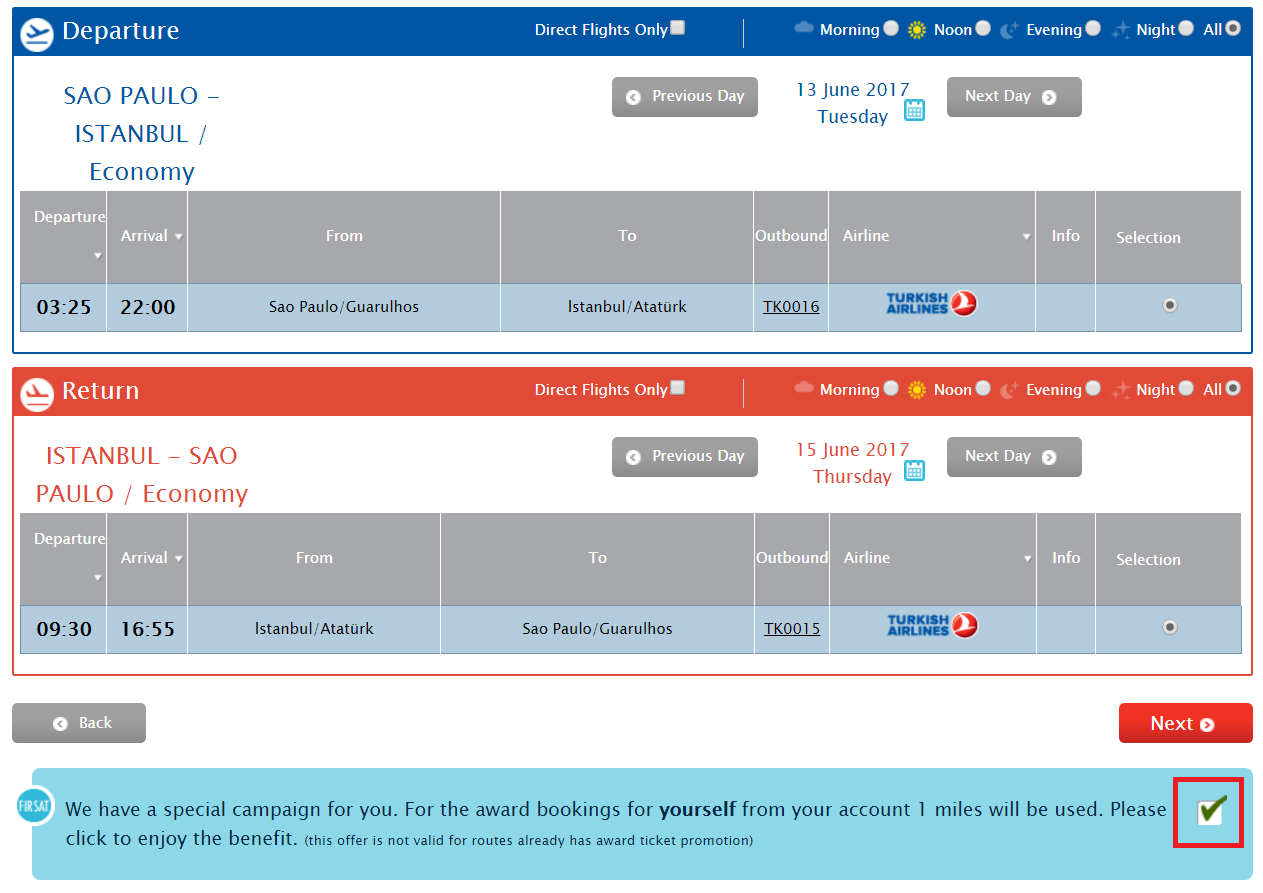Sort return table by Departure time arrow
This screenshot has width=1263, height=893.
point(98,578)
